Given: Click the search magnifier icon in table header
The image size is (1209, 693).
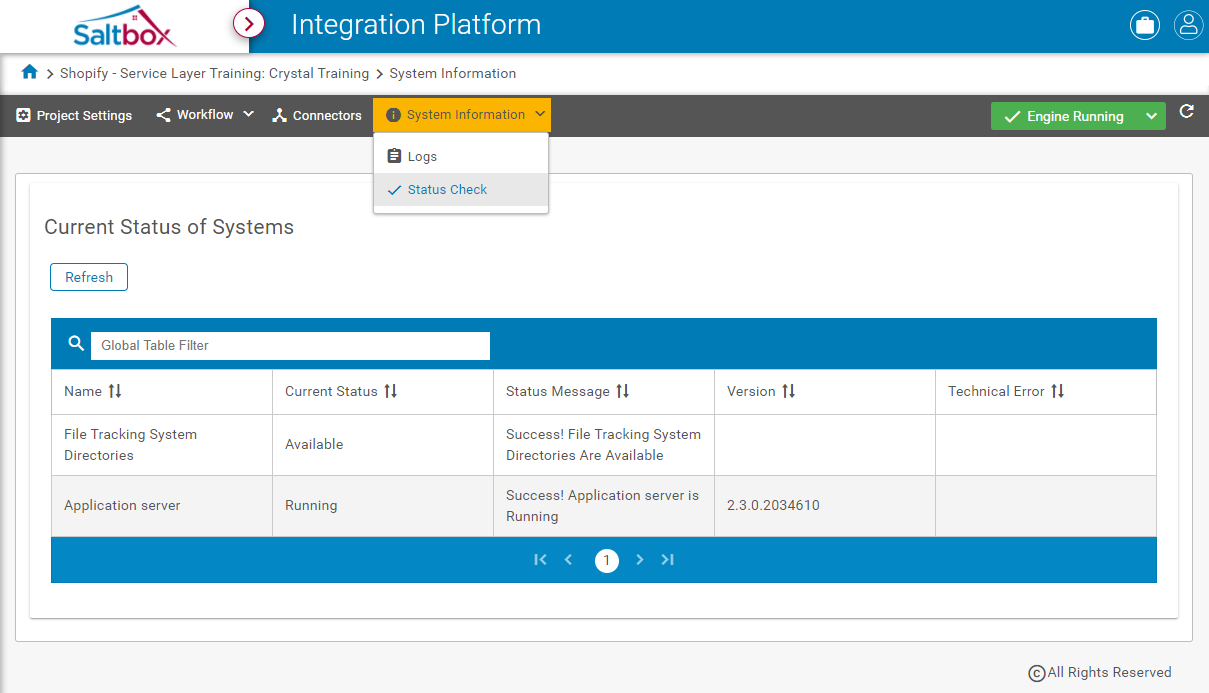Looking at the screenshot, I should point(76,344).
